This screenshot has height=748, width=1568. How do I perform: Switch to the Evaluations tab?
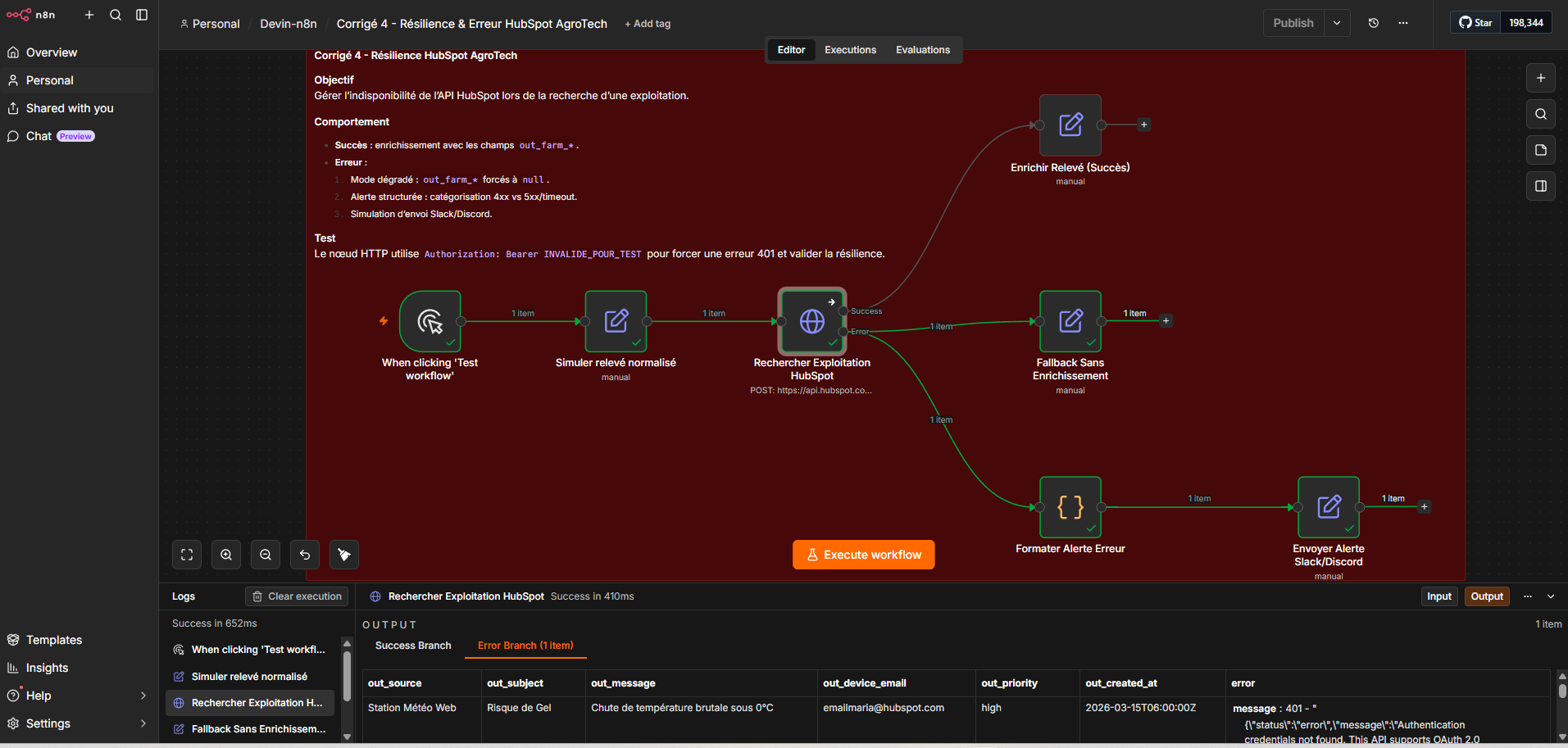[923, 50]
